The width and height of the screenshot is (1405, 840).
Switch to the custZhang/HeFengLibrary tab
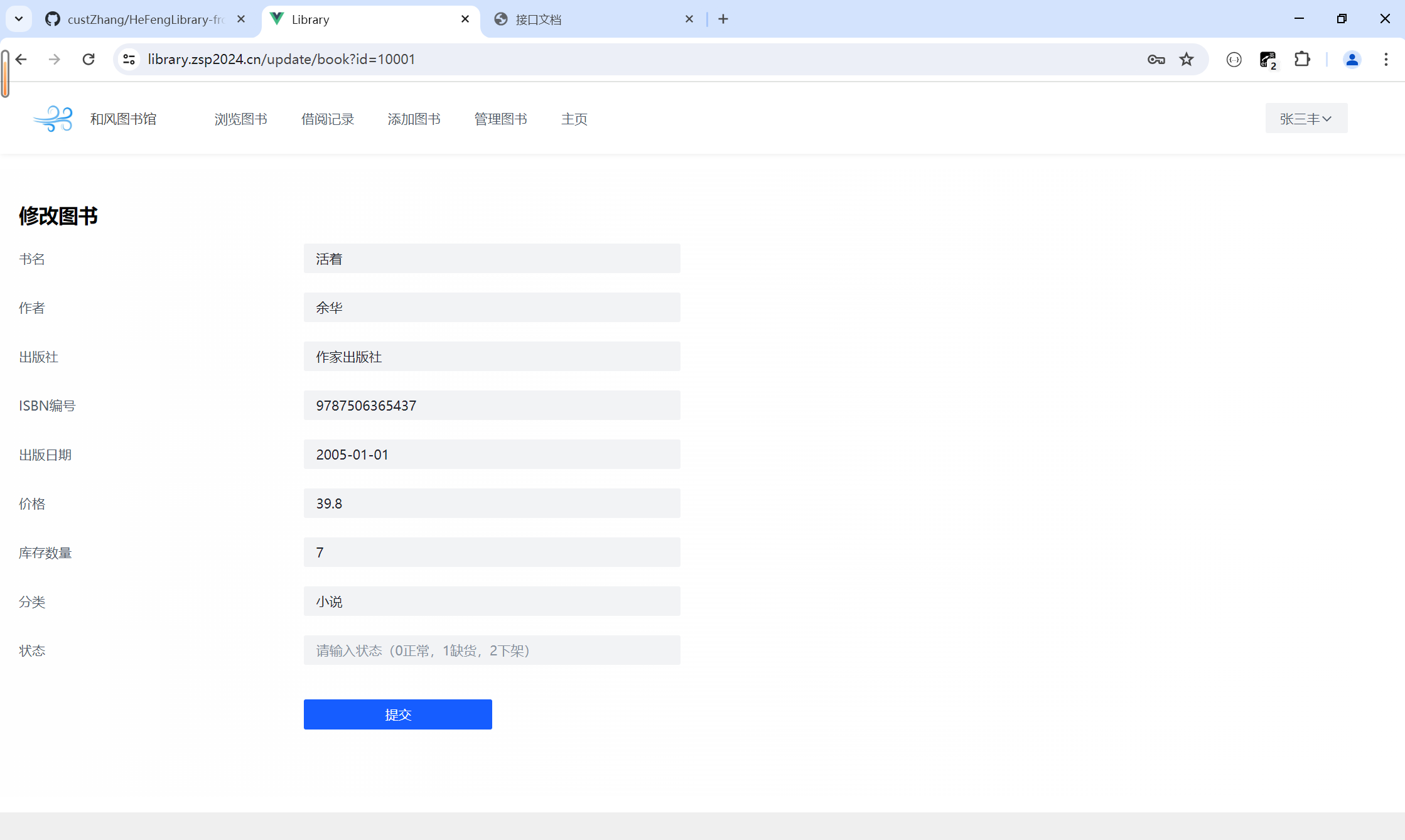click(x=146, y=19)
